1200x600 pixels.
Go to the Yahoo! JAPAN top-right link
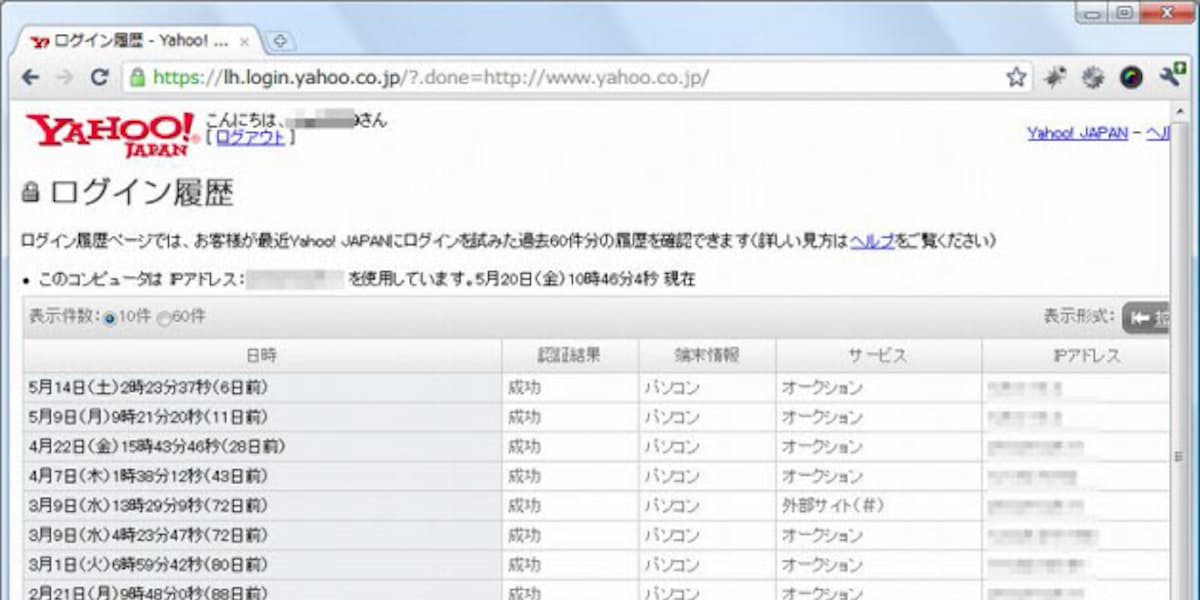click(x=1077, y=133)
